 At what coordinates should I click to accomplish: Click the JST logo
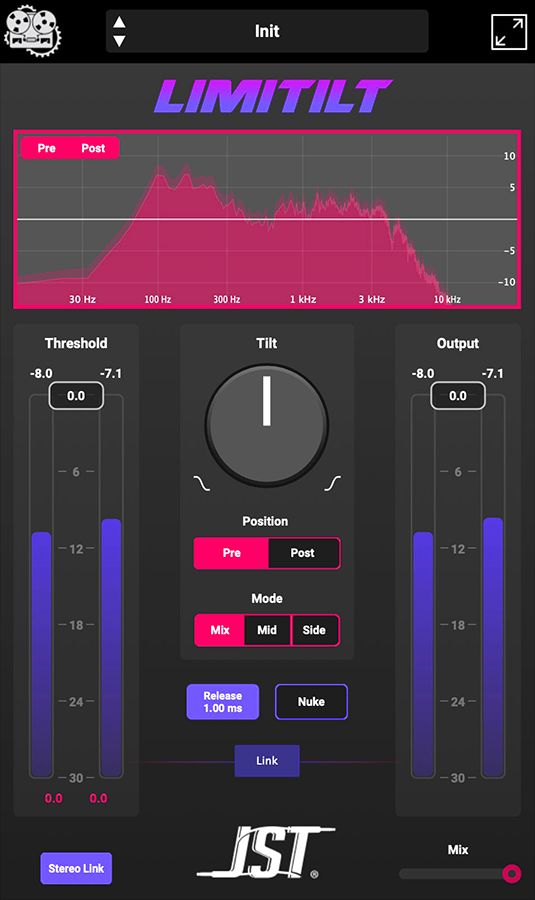point(266,854)
